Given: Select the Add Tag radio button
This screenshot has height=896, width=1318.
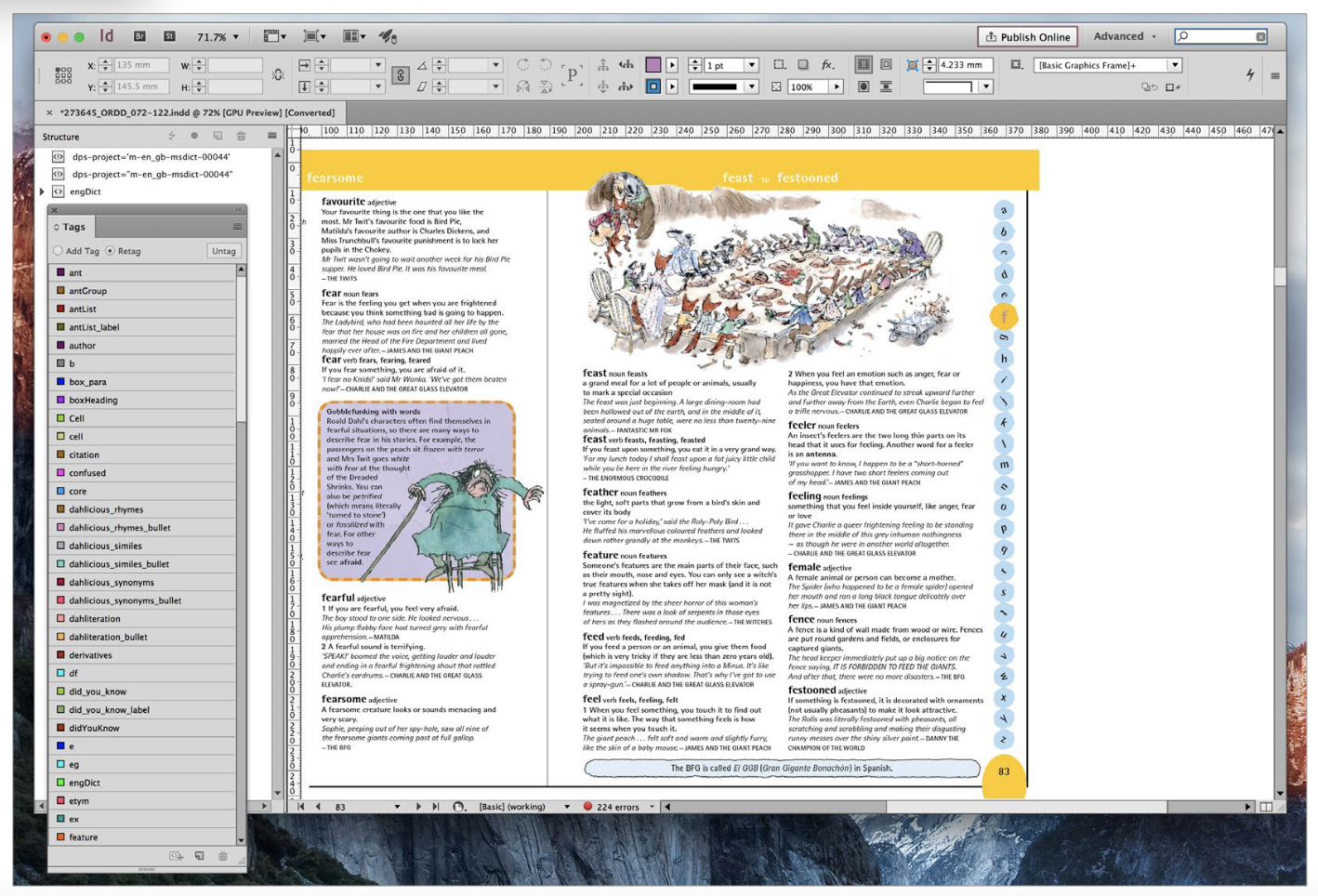Looking at the screenshot, I should tap(59, 251).
